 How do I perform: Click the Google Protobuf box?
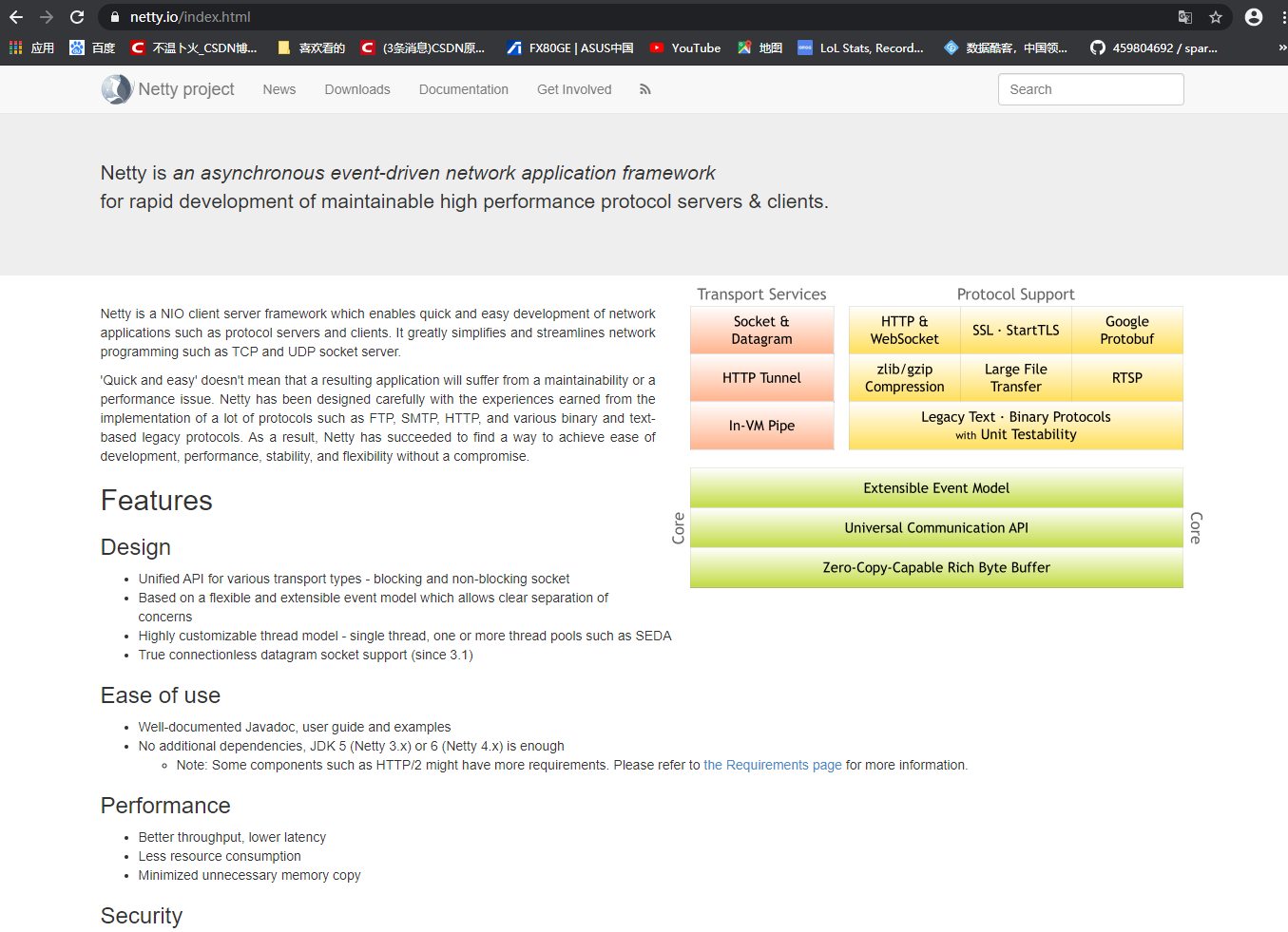[x=1127, y=330]
